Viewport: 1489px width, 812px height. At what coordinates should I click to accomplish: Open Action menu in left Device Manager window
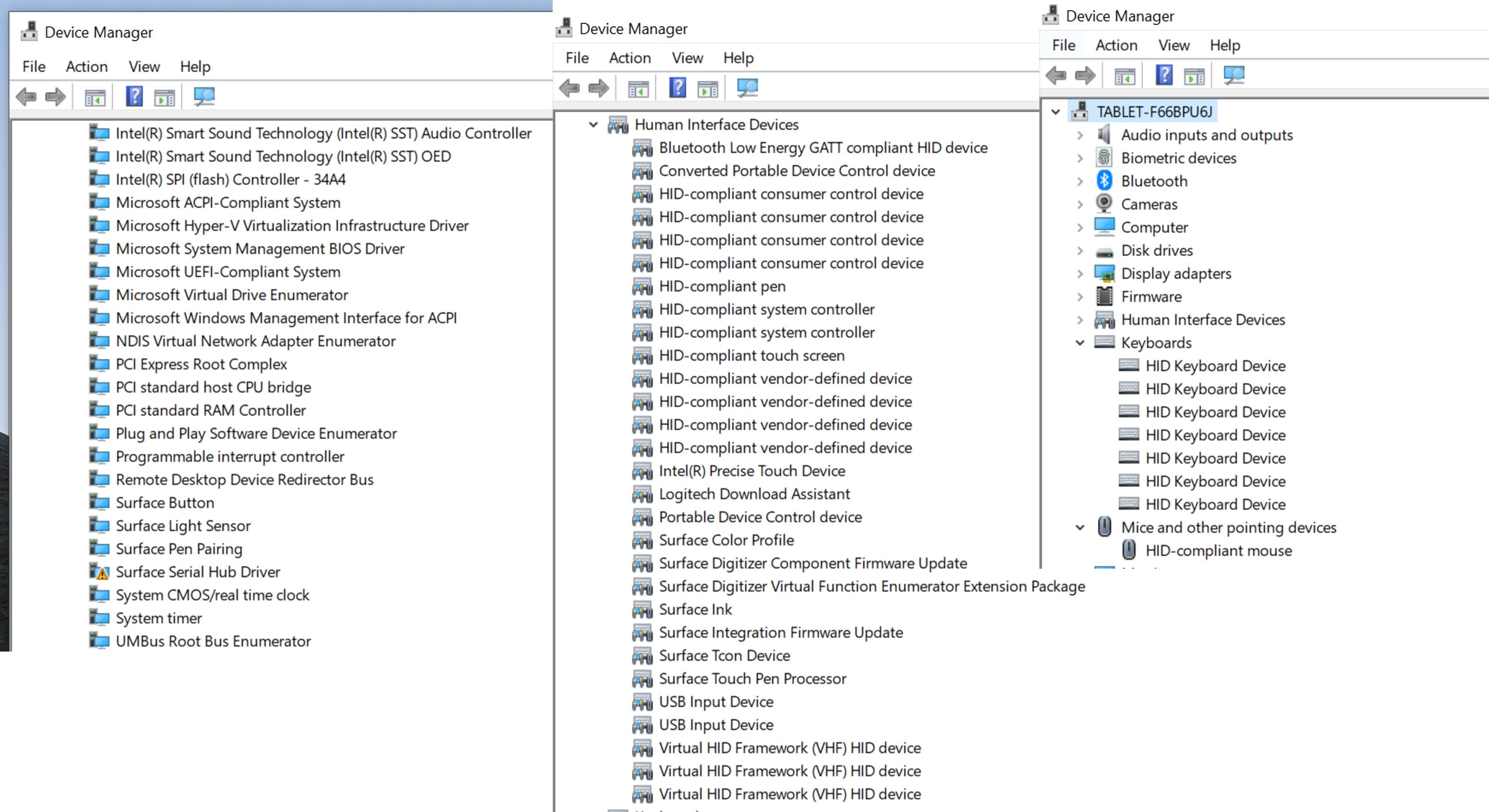[x=87, y=66]
